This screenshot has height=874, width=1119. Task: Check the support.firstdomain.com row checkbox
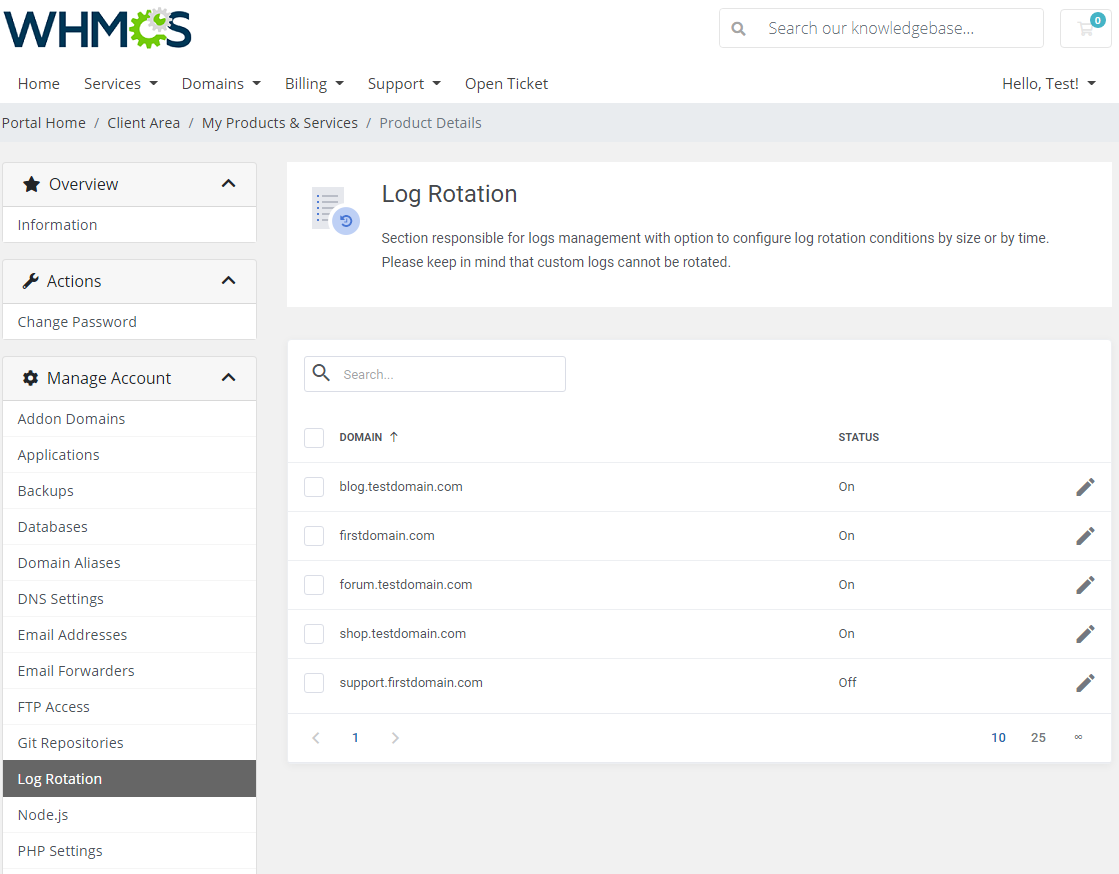tap(314, 683)
